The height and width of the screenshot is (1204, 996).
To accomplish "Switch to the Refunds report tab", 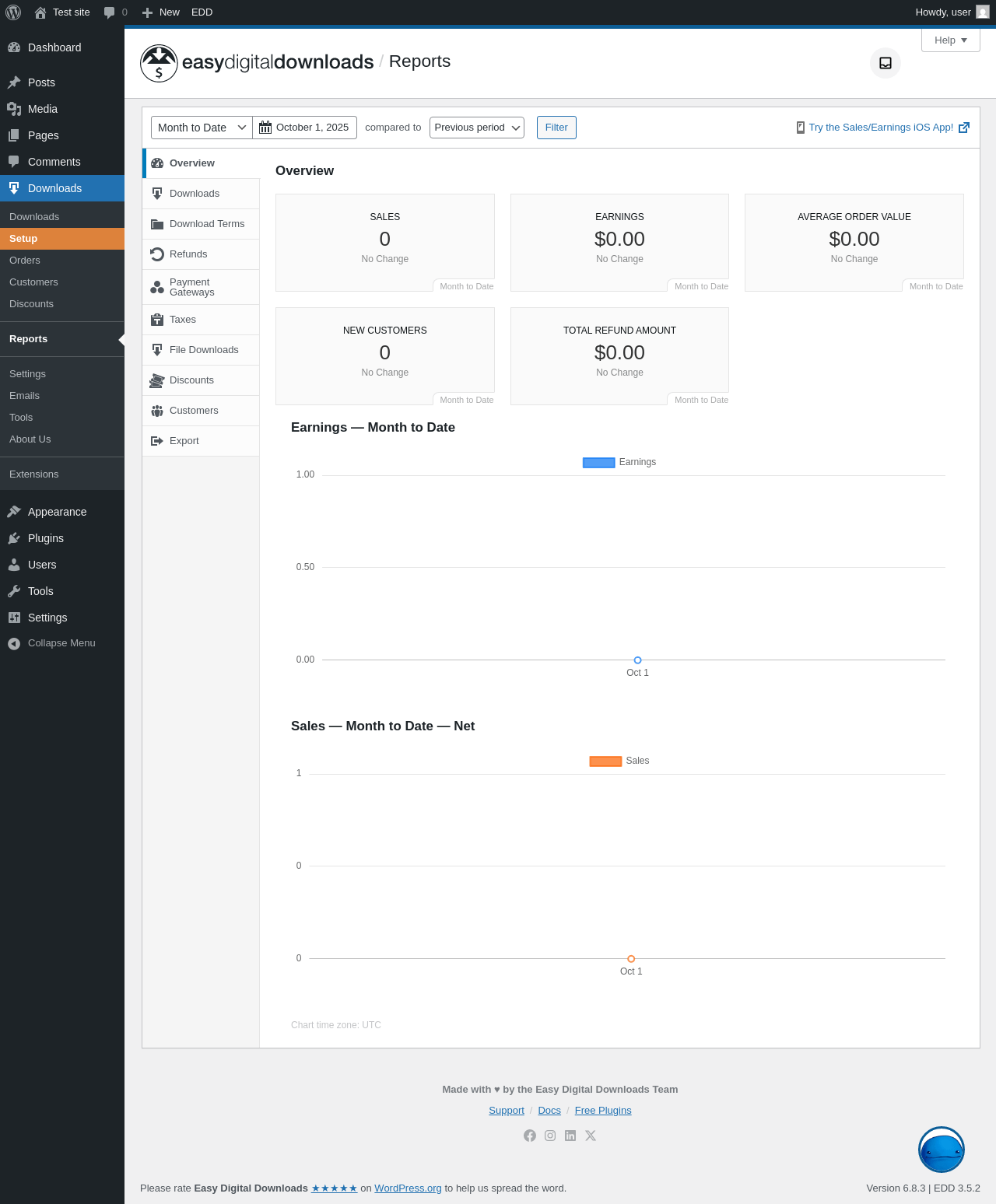I will click(201, 254).
